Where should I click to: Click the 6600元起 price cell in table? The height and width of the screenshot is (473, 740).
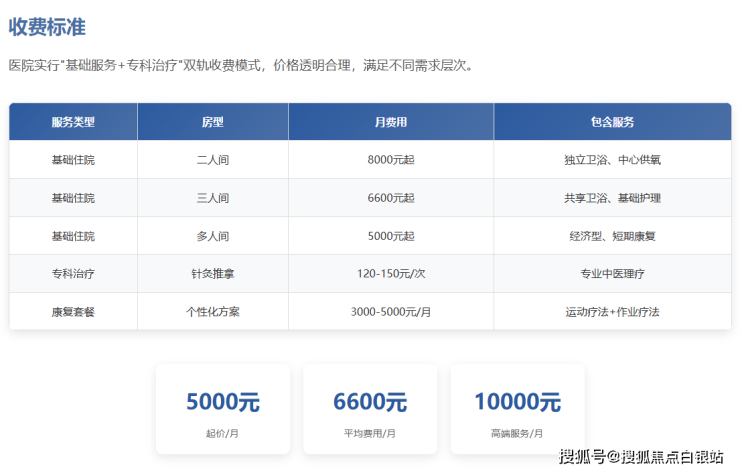point(390,198)
